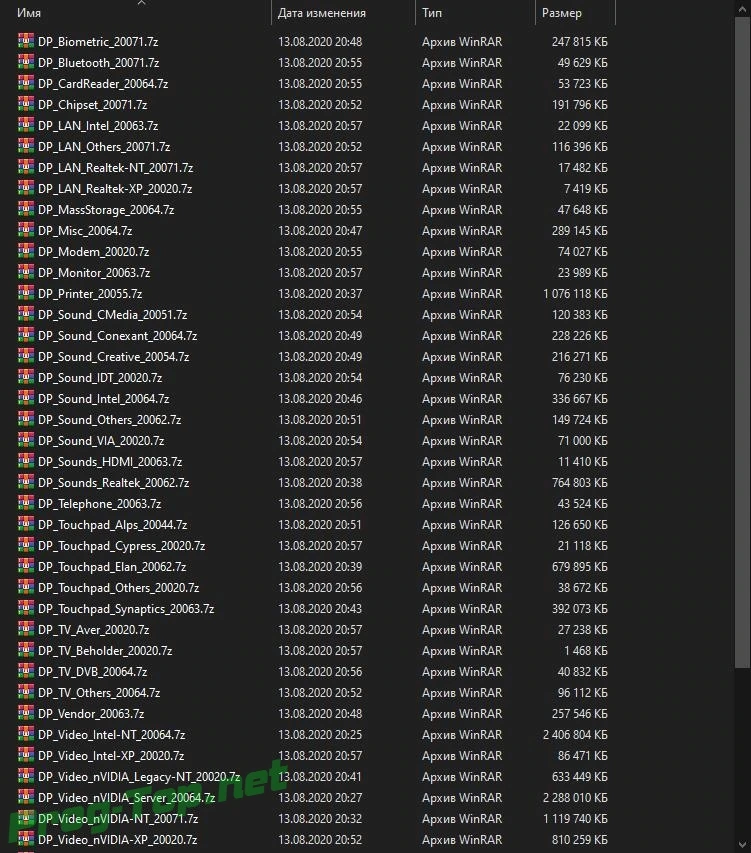Sort by Дата изменения column header
The height and width of the screenshot is (853, 751).
pyautogui.click(x=321, y=13)
